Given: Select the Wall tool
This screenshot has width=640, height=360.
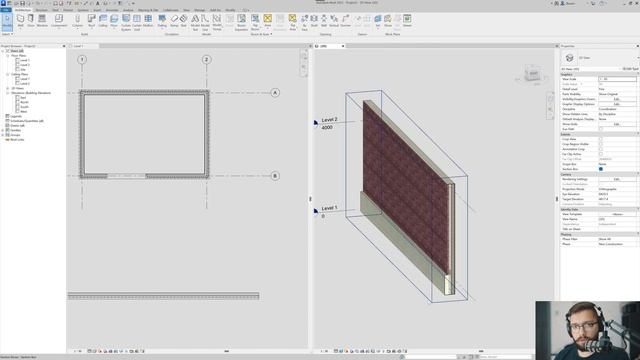Looking at the screenshot, I should (20, 21).
